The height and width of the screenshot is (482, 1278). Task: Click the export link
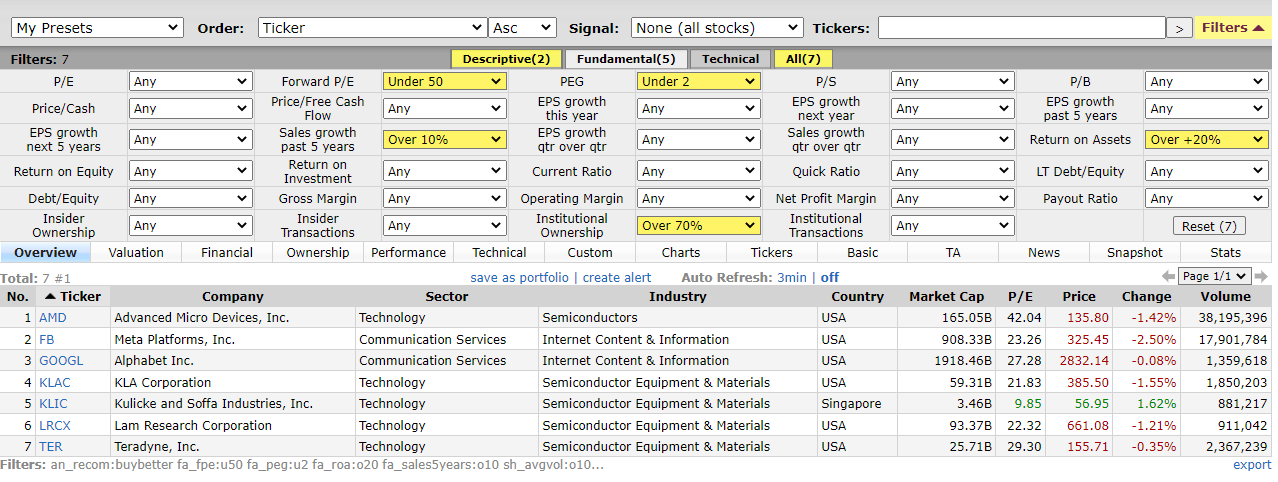(x=1252, y=465)
